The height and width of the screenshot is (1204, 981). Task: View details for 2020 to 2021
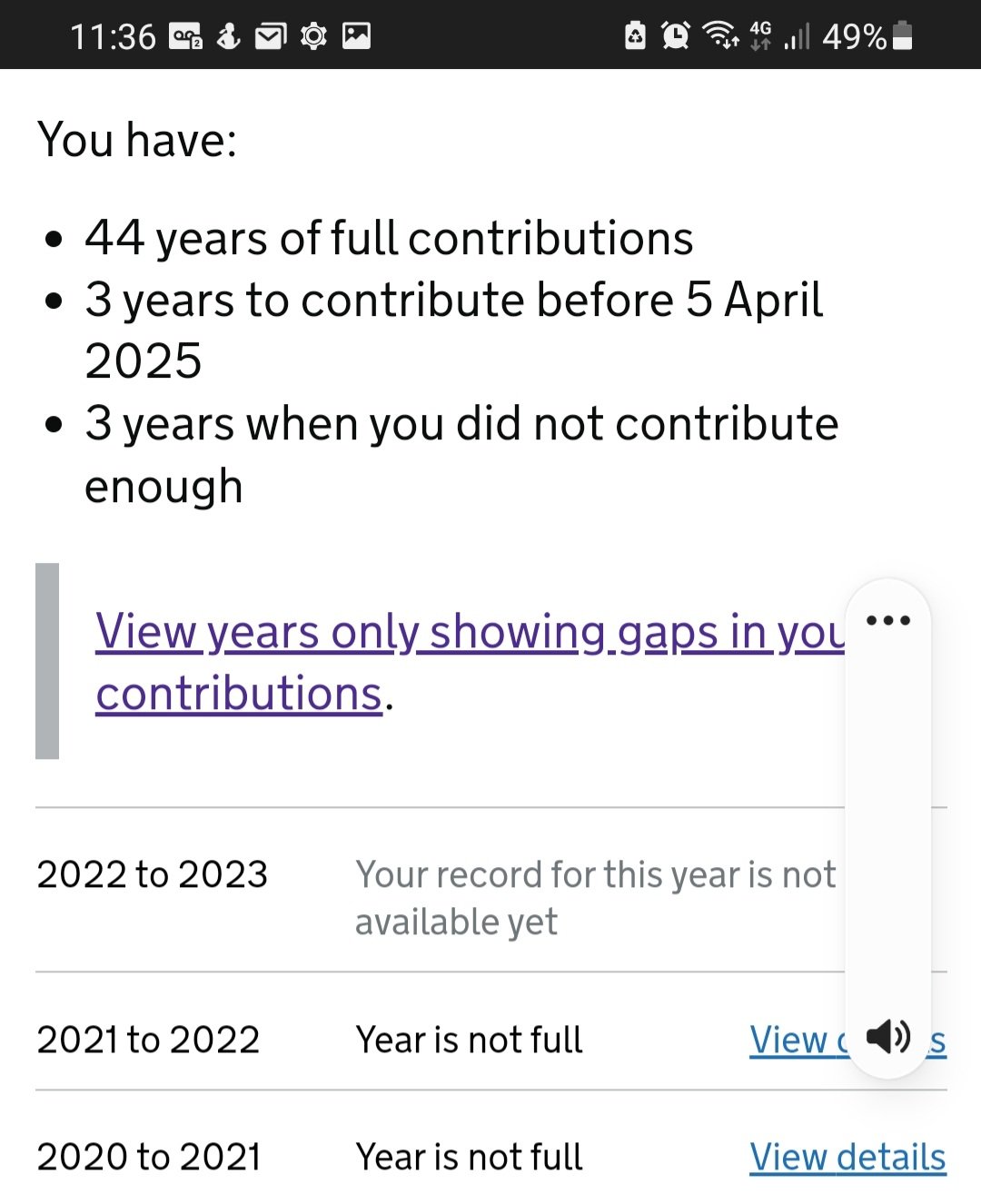point(847,1158)
